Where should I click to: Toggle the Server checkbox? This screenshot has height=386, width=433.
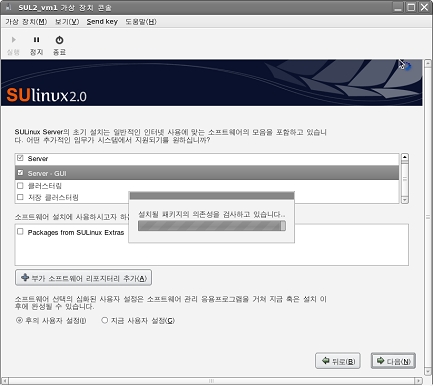[20, 158]
